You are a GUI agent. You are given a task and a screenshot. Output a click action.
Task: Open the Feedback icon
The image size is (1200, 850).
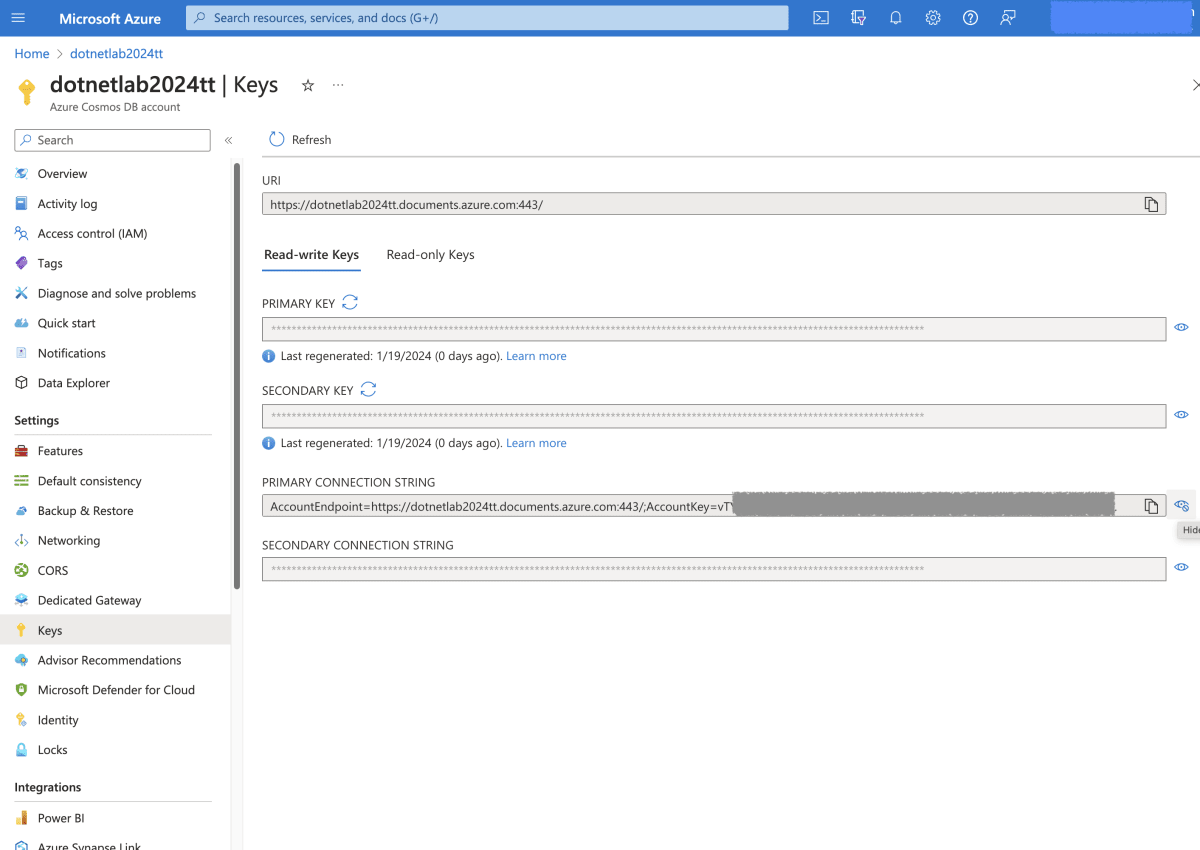pos(1008,18)
